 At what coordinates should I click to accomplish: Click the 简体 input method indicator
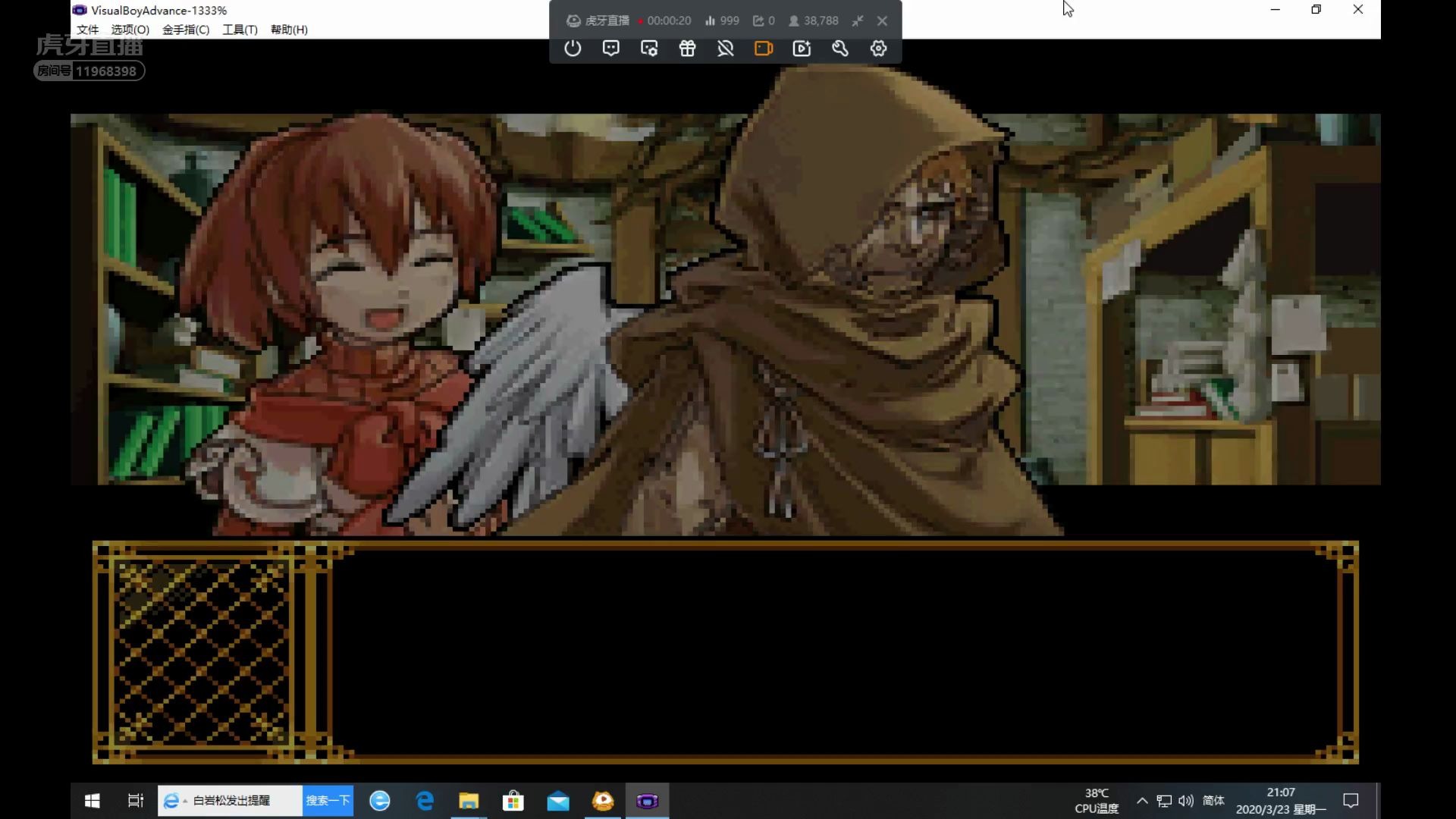1213,801
